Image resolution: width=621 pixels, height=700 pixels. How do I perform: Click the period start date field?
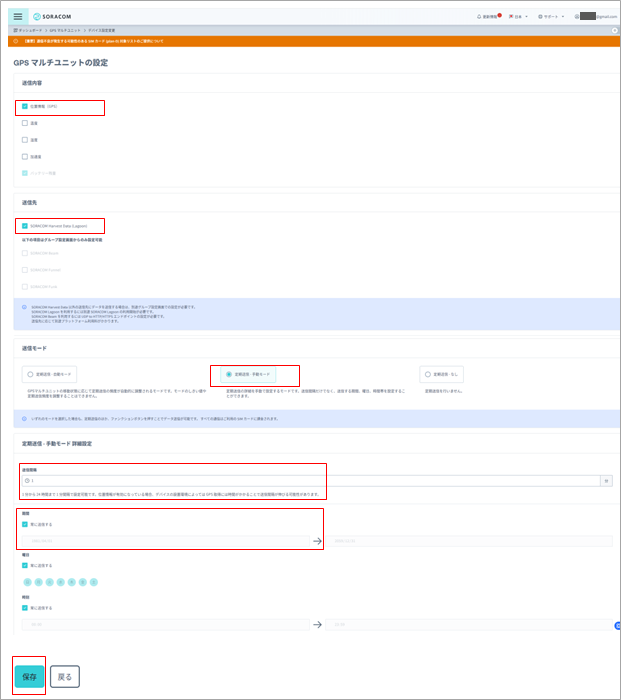[166, 541]
